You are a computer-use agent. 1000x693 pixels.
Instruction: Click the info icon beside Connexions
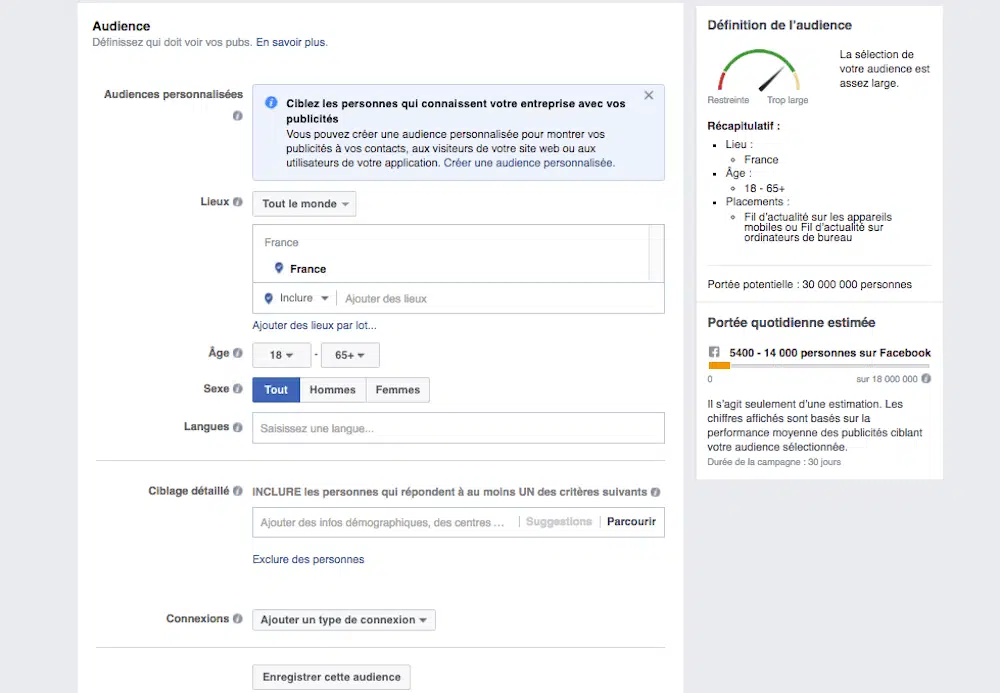click(238, 619)
